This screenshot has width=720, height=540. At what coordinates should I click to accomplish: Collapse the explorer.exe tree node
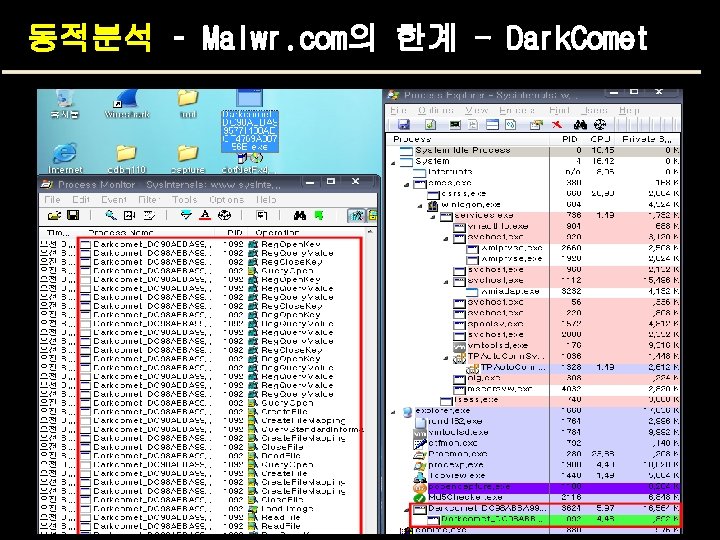(x=394, y=412)
